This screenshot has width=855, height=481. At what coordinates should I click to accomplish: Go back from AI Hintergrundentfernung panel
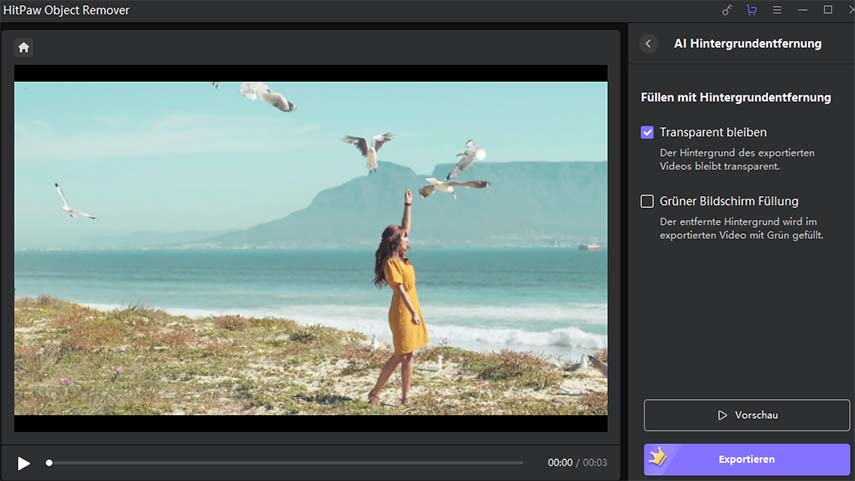point(648,44)
